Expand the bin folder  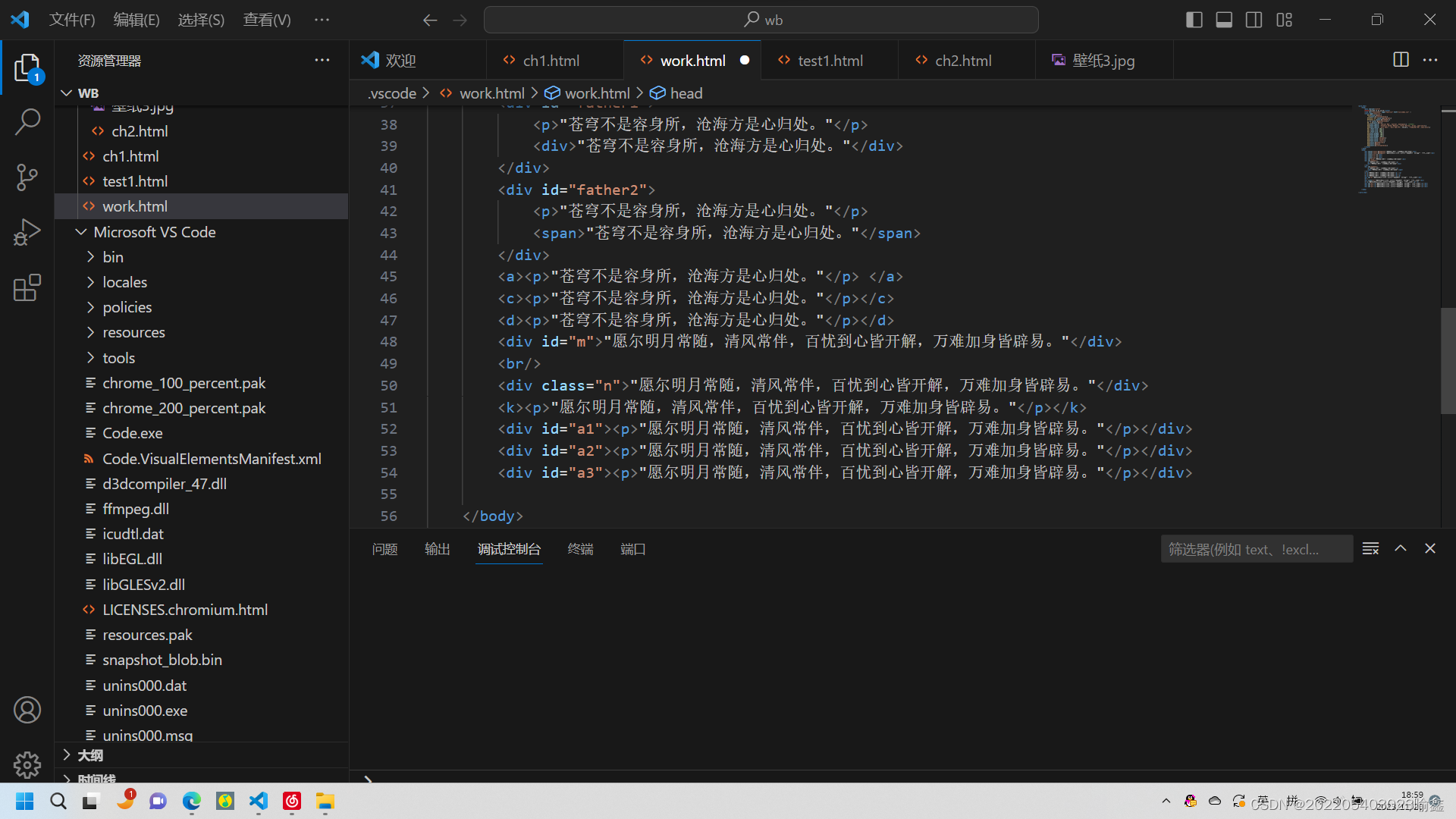pos(112,257)
